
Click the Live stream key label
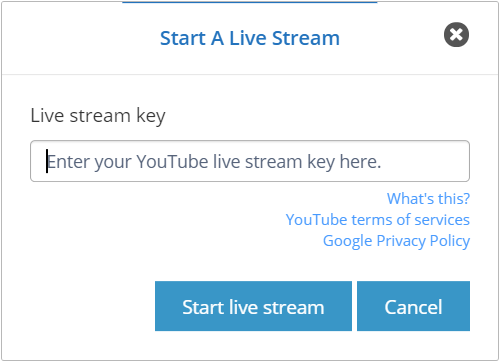(x=98, y=116)
